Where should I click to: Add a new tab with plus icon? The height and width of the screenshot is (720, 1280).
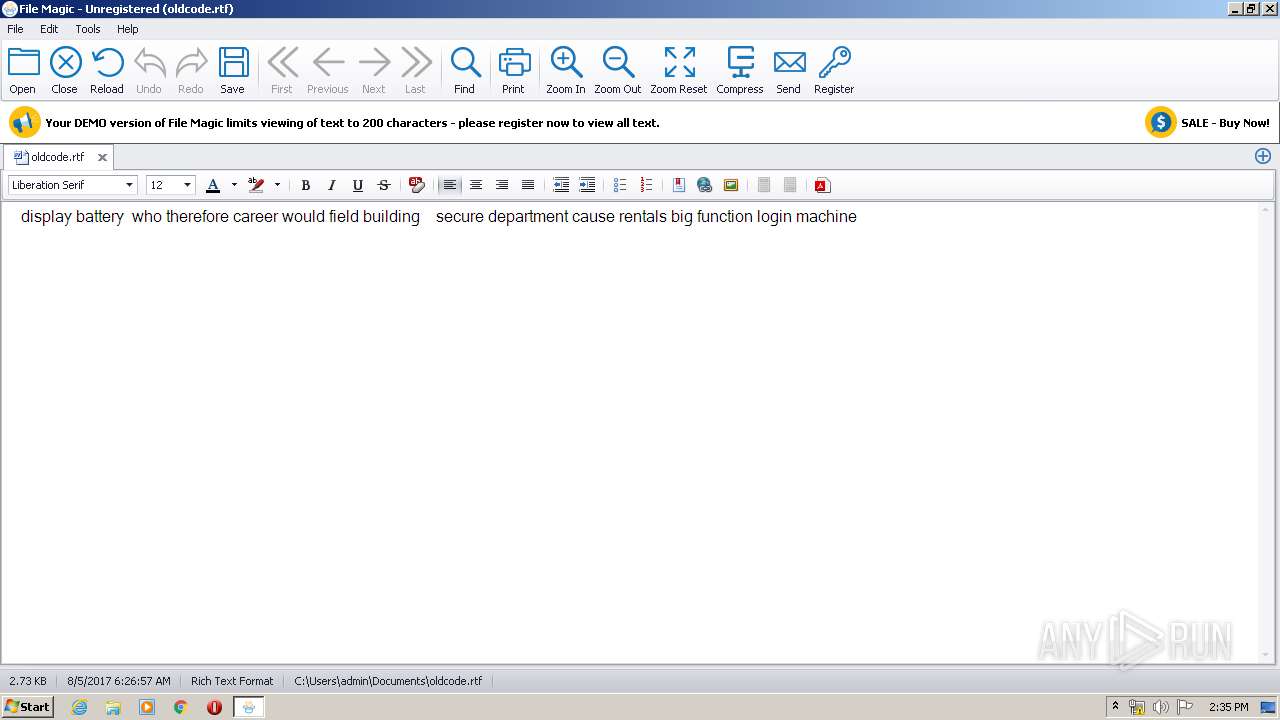click(x=1263, y=156)
